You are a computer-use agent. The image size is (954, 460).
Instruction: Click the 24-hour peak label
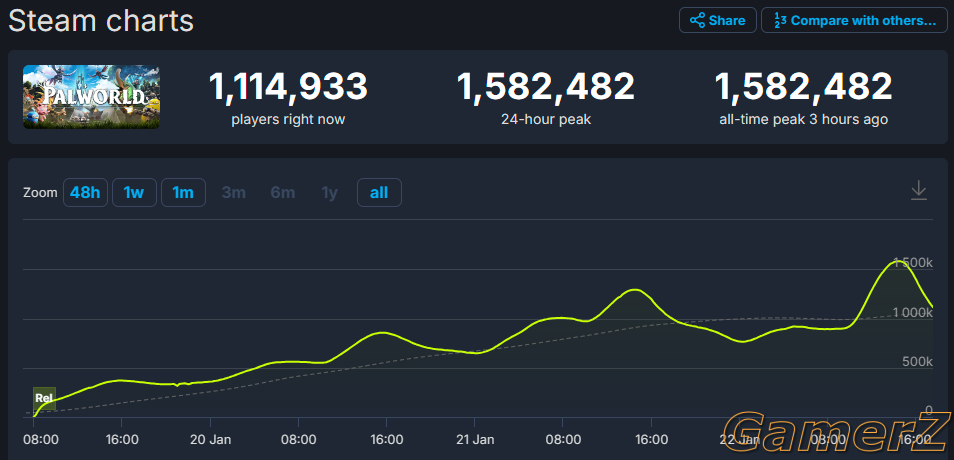546,120
